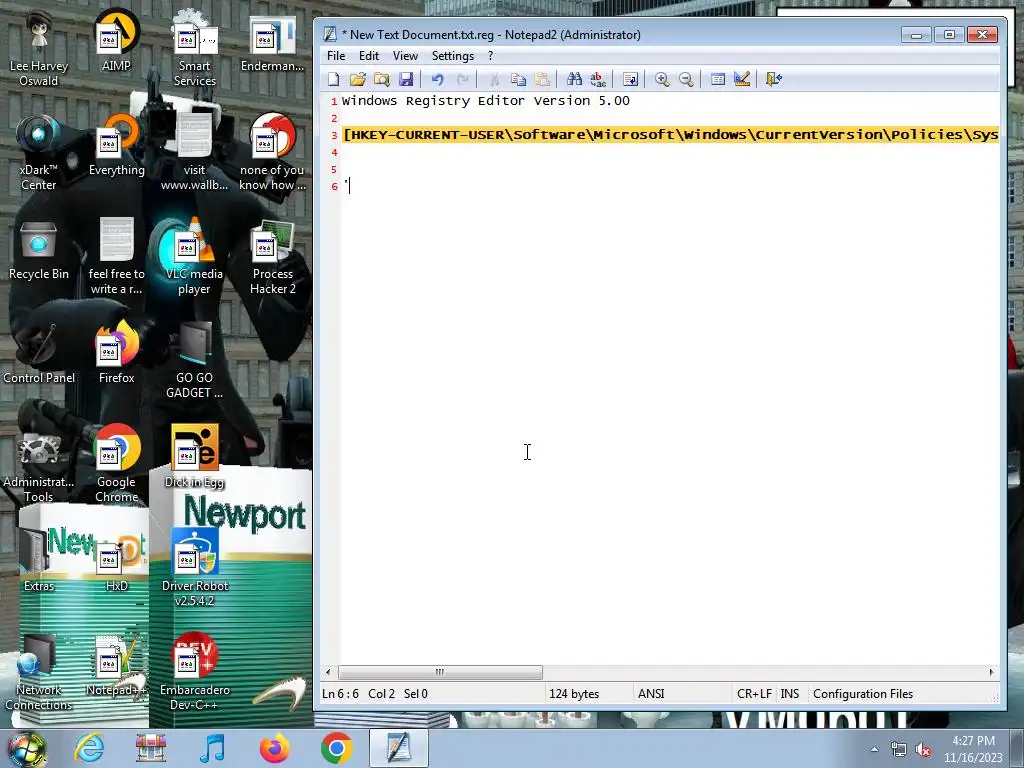Click the ANSI encoding status field
The height and width of the screenshot is (768, 1024).
(651, 694)
